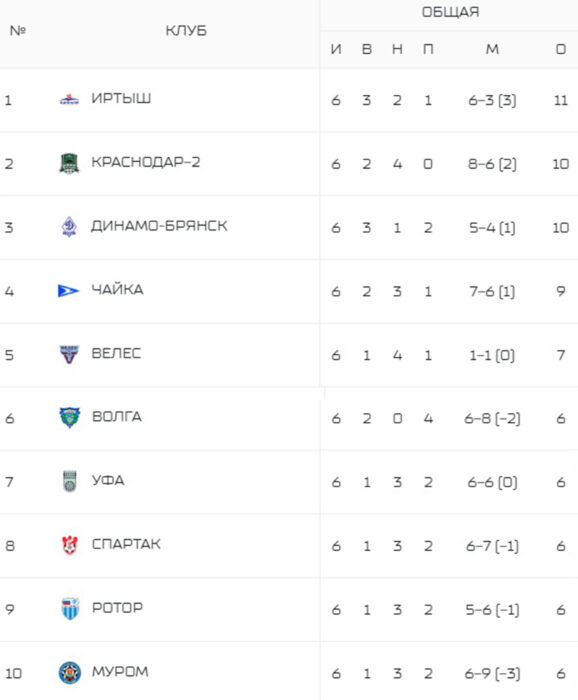Click the Волга club emblem
The image size is (578, 700).
coord(70,418)
